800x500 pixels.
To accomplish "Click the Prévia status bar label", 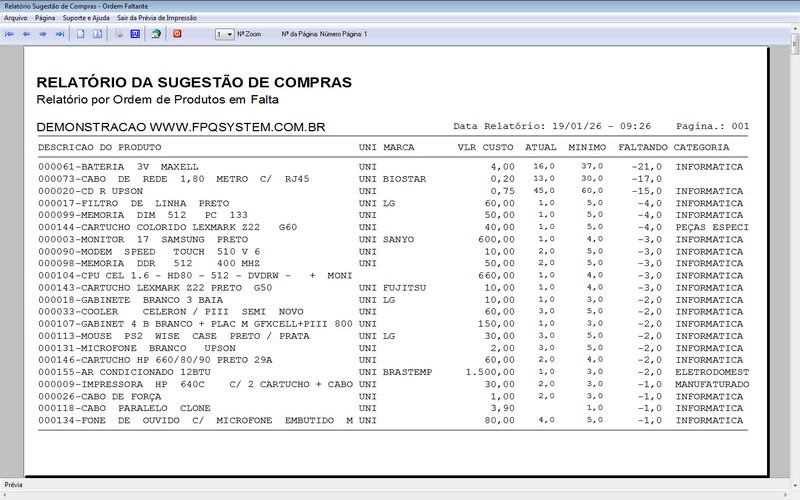I will pos(13,485).
